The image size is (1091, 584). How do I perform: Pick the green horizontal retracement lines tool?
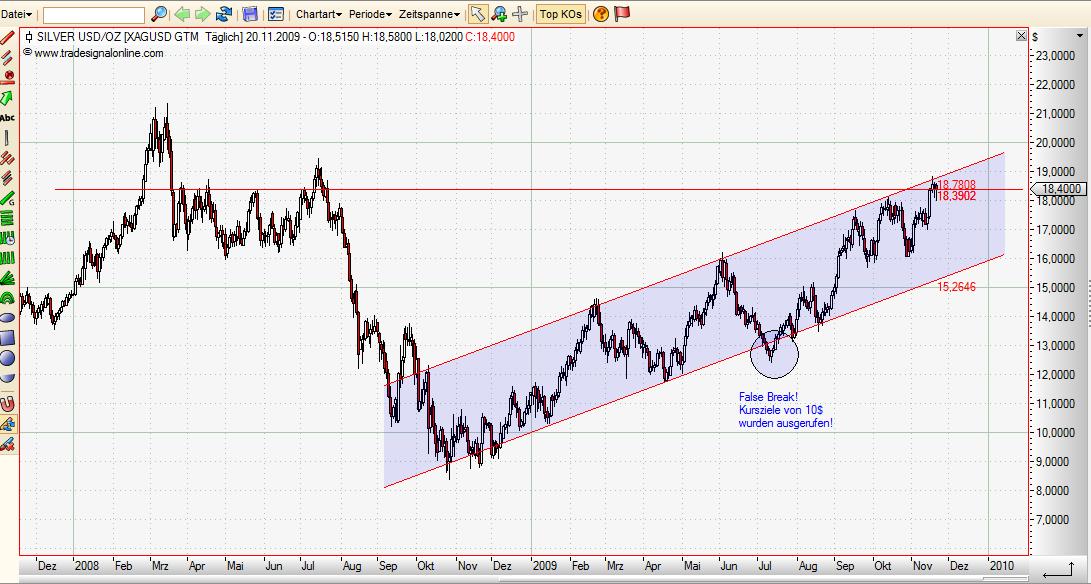click(x=8, y=219)
